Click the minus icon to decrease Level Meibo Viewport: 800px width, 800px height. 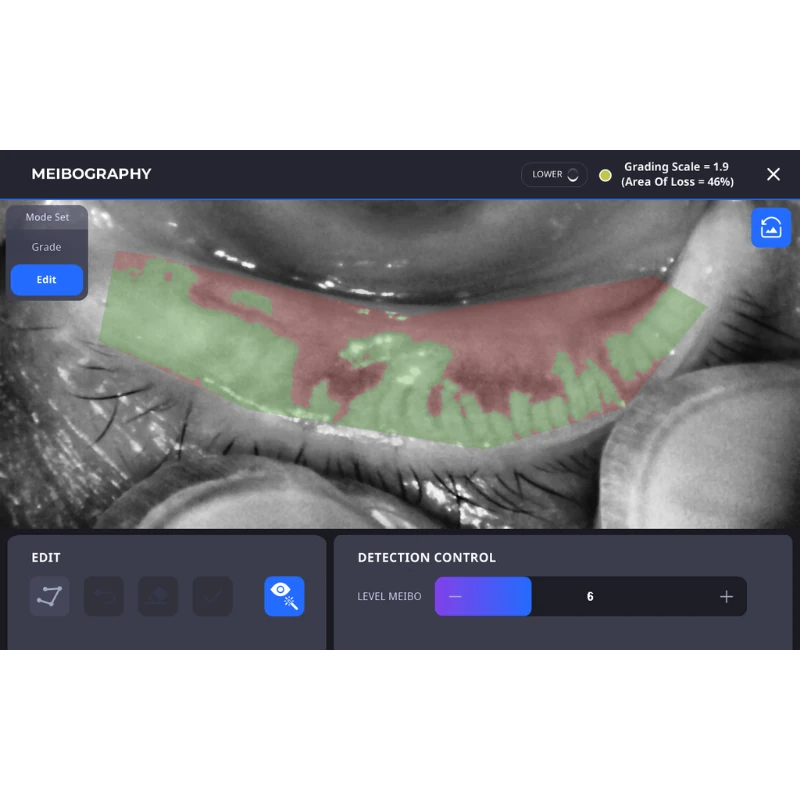click(455, 596)
